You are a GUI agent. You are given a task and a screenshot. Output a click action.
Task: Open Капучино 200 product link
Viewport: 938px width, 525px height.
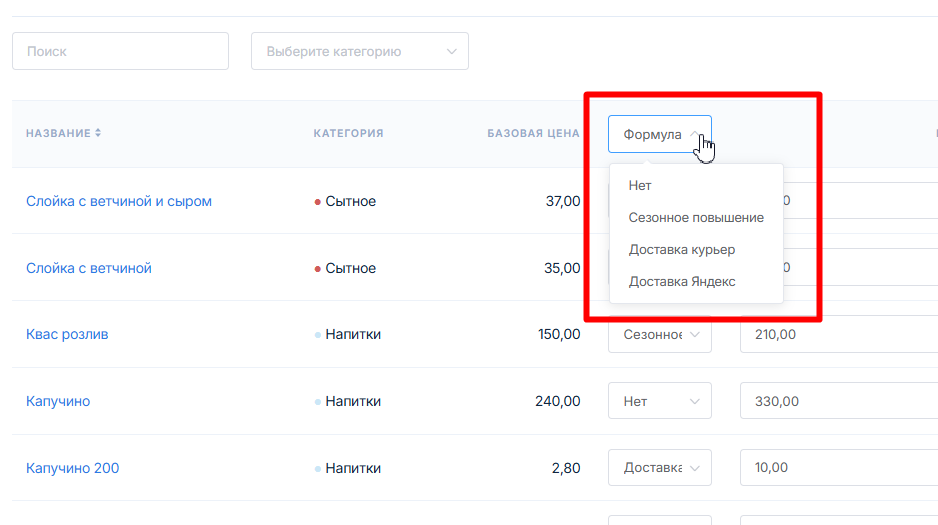tap(72, 468)
